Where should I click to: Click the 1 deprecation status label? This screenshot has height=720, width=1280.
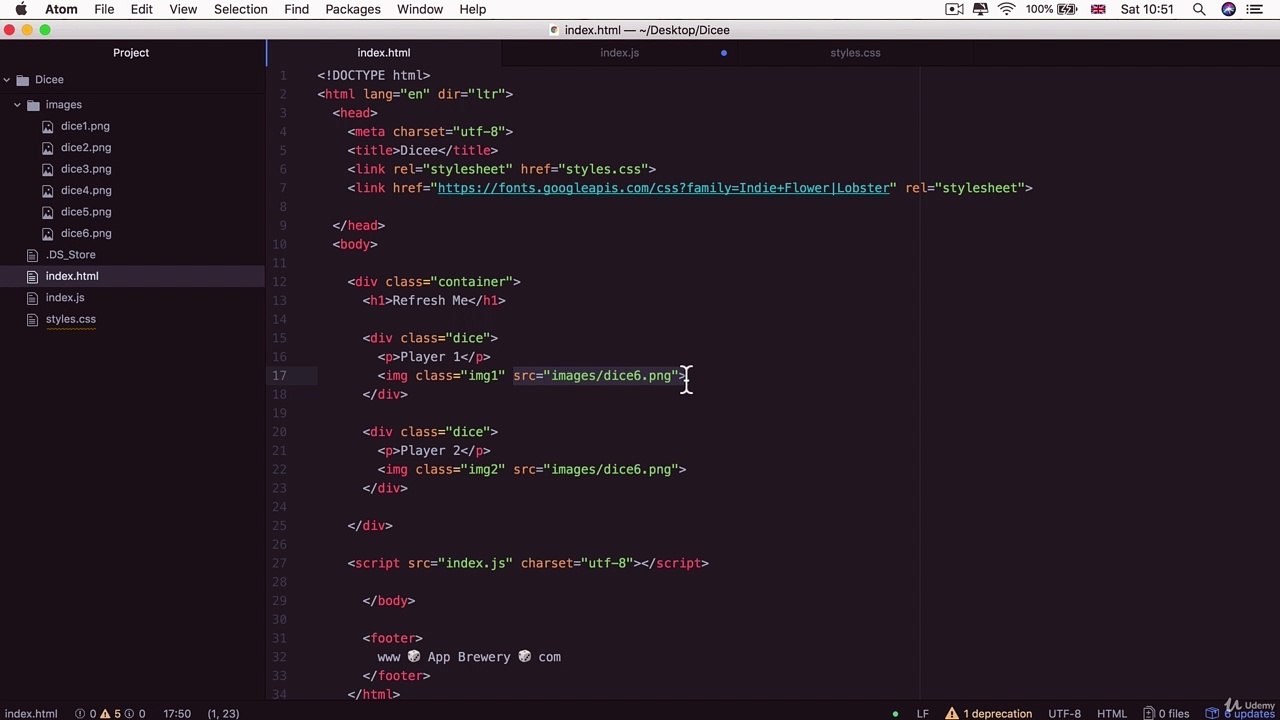pyautogui.click(x=998, y=714)
